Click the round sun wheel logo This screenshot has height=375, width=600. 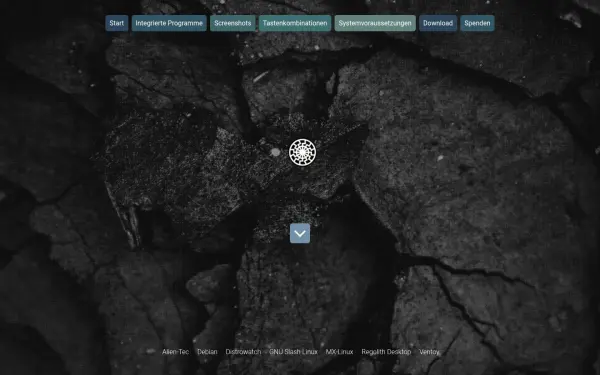[302, 152]
